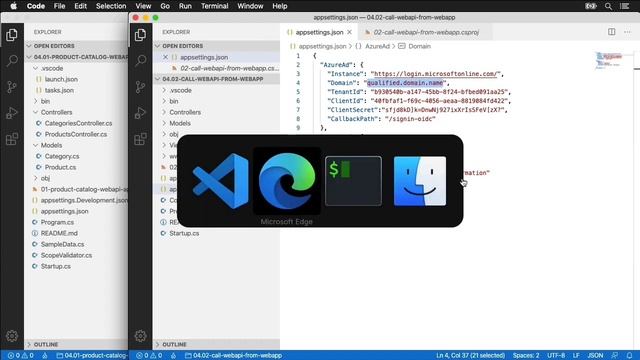Open Source Control in back VS Code window
Viewport: 640px width, 360px height.
tap(12, 87)
